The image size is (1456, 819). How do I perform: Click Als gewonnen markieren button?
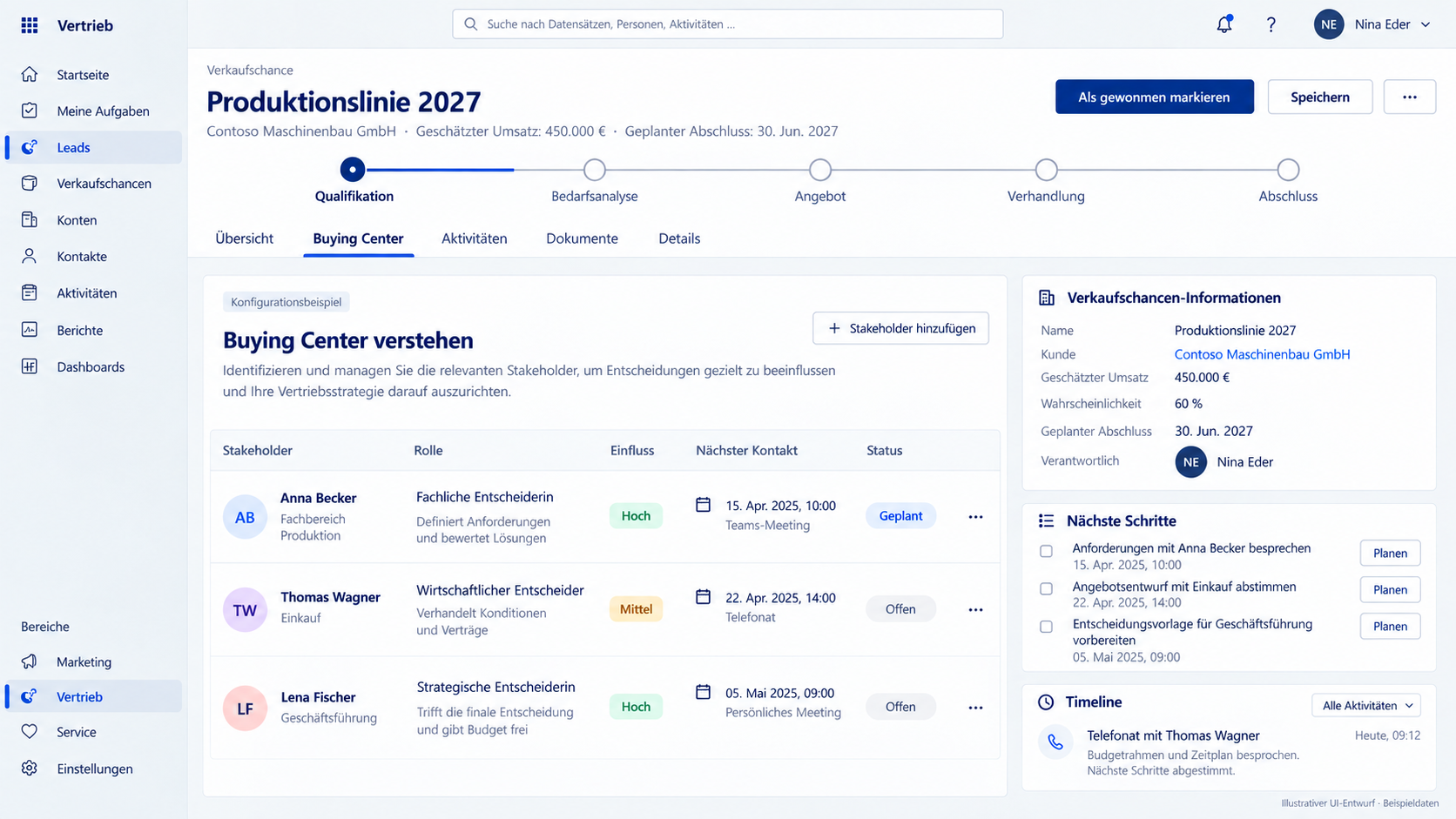click(x=1155, y=97)
